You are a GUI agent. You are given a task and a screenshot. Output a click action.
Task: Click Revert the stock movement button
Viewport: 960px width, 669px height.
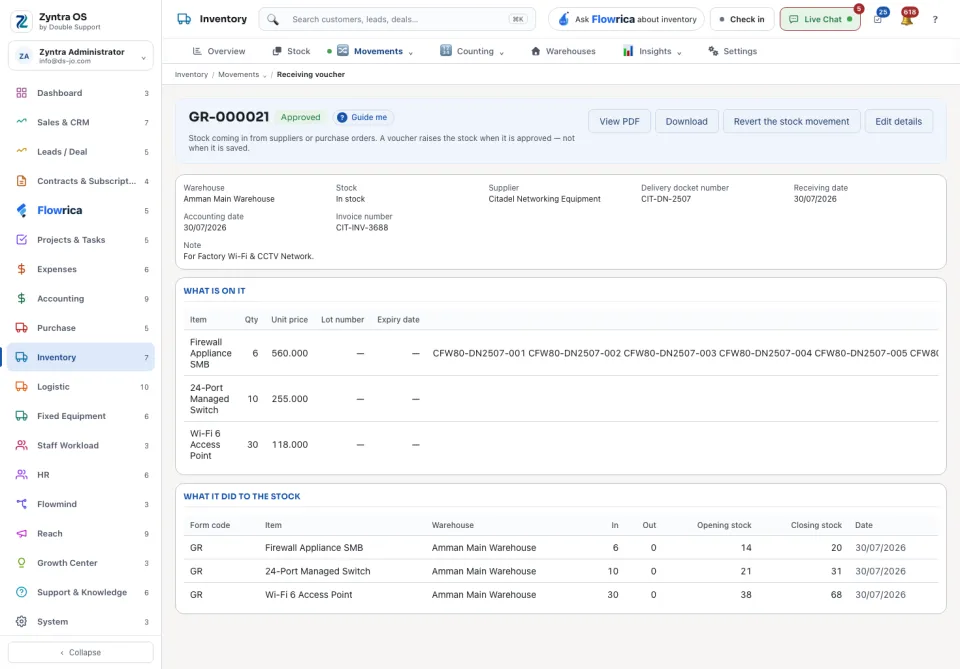[x=791, y=121]
